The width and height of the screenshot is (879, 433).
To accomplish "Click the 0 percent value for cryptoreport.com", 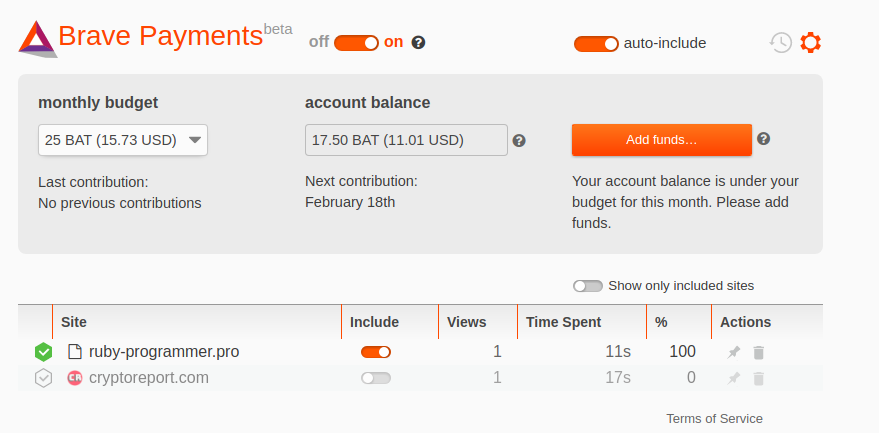I will click(x=691, y=378).
